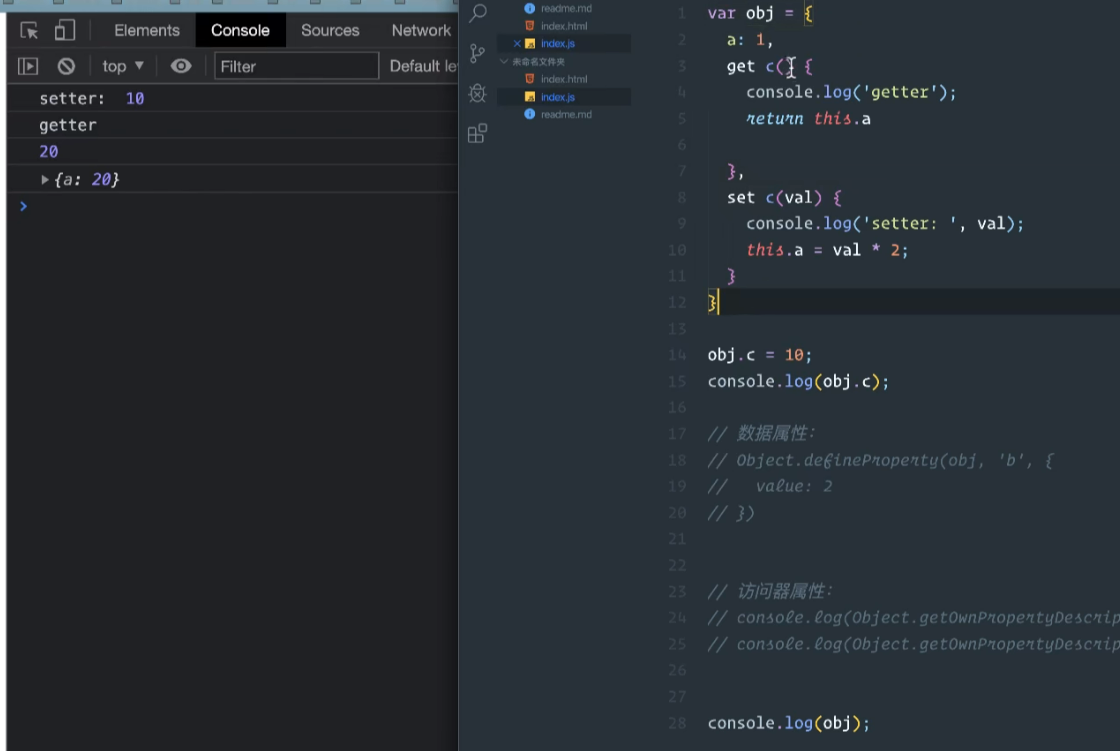Click the 'obj.c = 10;' code line
Viewport: 1120px width, 751px height.
[759, 355]
